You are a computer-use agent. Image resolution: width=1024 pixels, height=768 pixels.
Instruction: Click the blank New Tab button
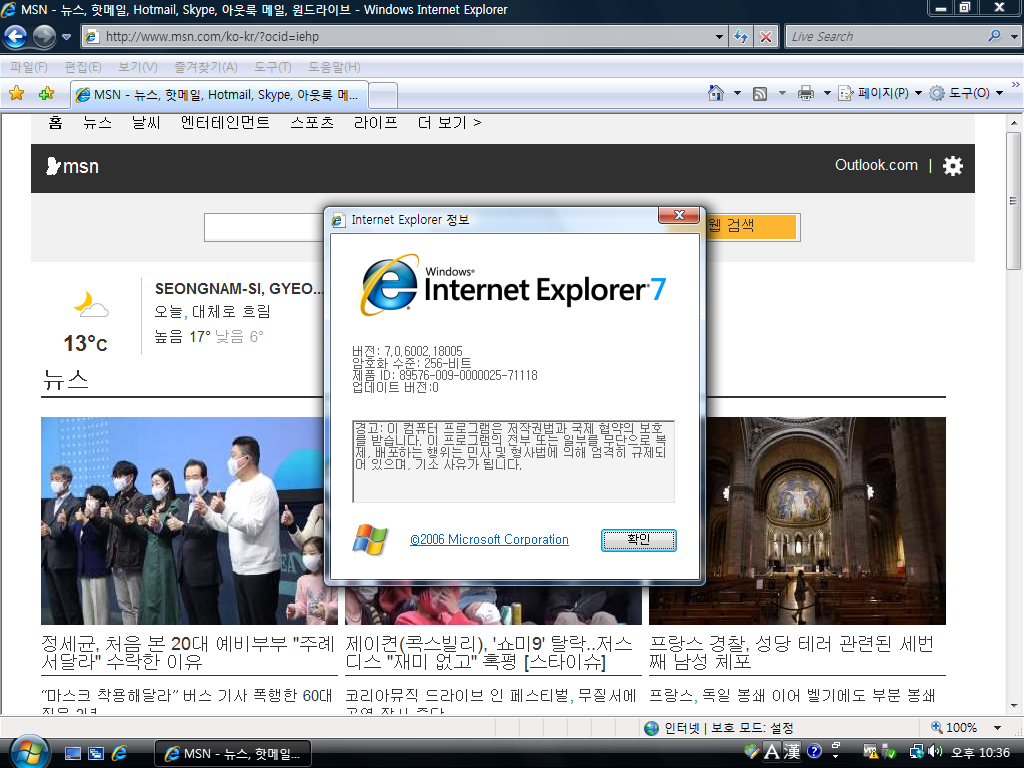[383, 96]
